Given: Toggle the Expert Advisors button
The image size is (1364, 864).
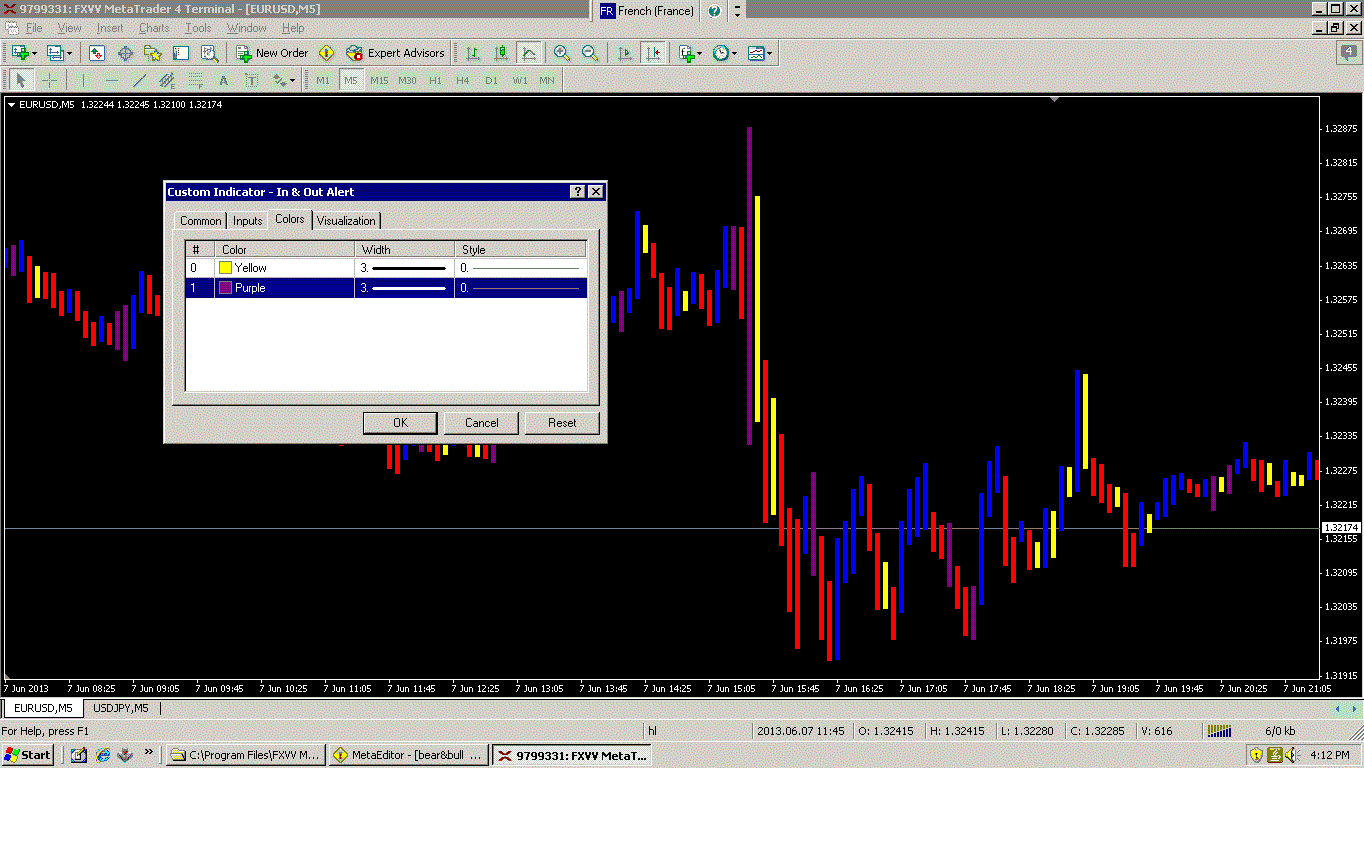Looking at the screenshot, I should pyautogui.click(x=395, y=53).
